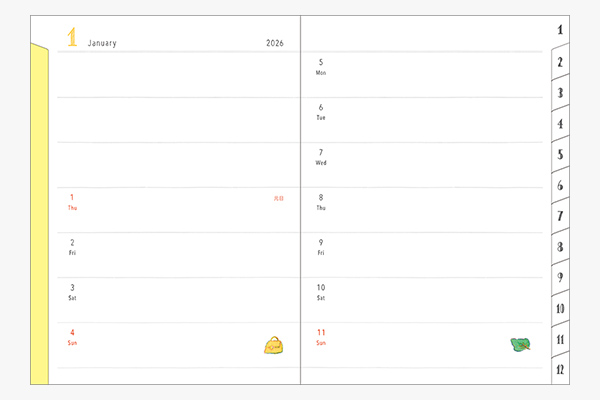Click the green leaf illustration
Viewport: 600px width, 400px height.
[519, 344]
